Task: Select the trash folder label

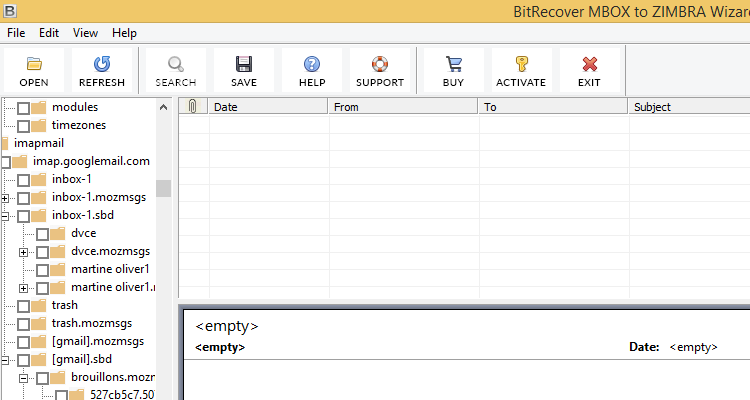Action: pos(65,305)
